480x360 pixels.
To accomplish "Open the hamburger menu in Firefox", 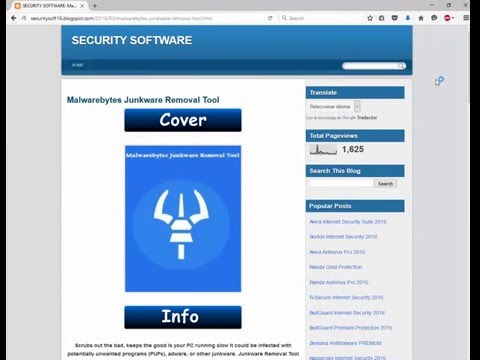I will click(466, 18).
